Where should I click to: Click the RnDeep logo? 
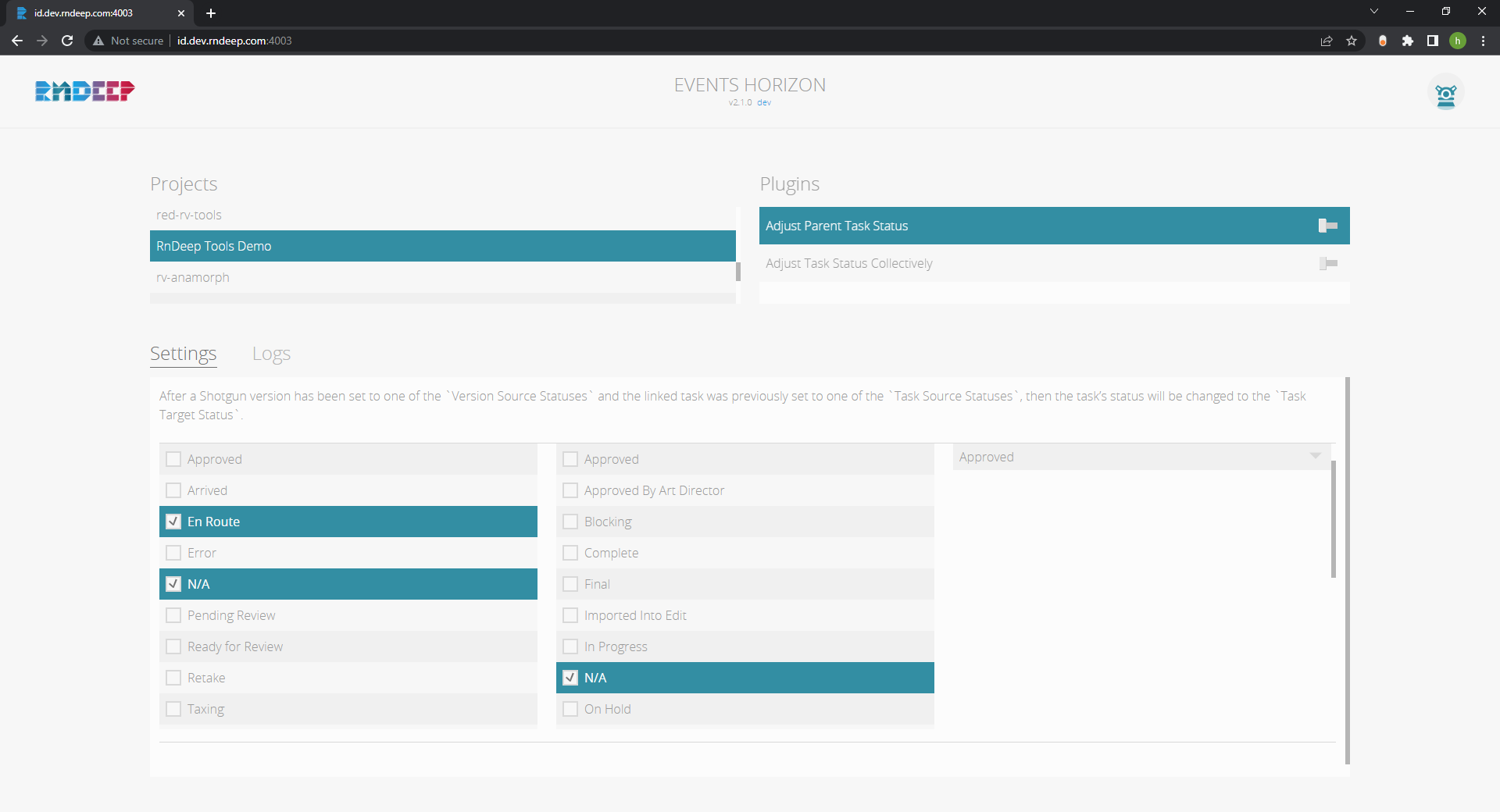tap(84, 91)
